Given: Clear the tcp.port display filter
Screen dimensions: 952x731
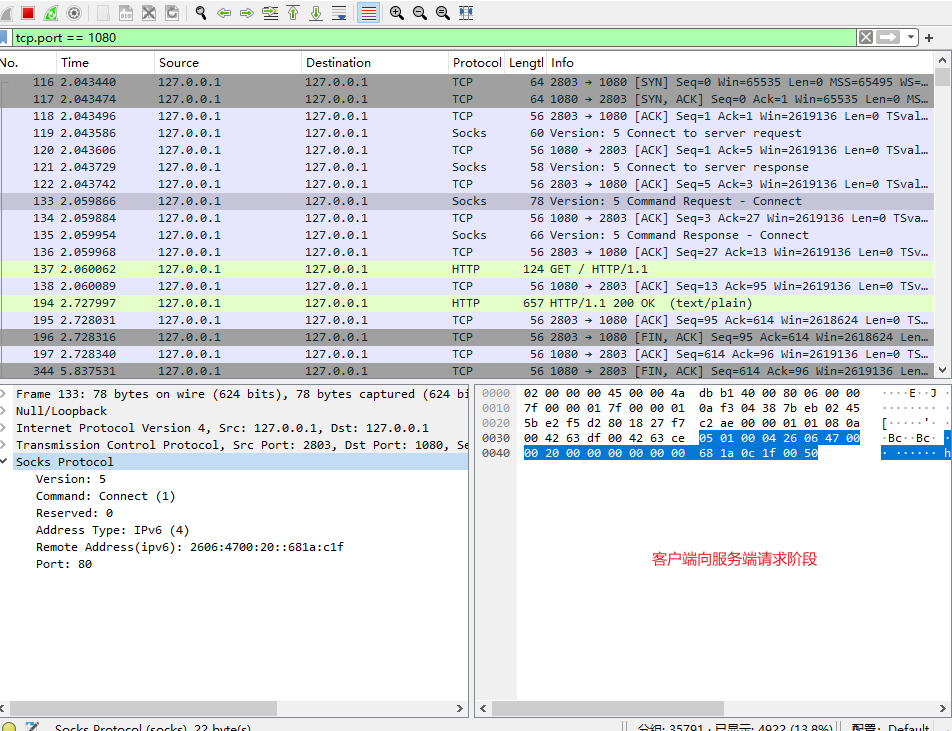Looking at the screenshot, I should 865,38.
